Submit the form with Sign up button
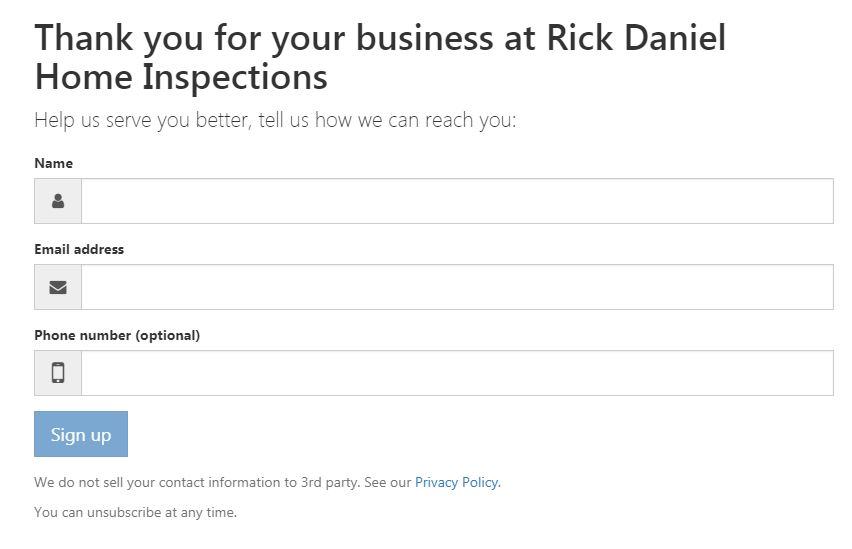852x549 pixels. point(81,434)
